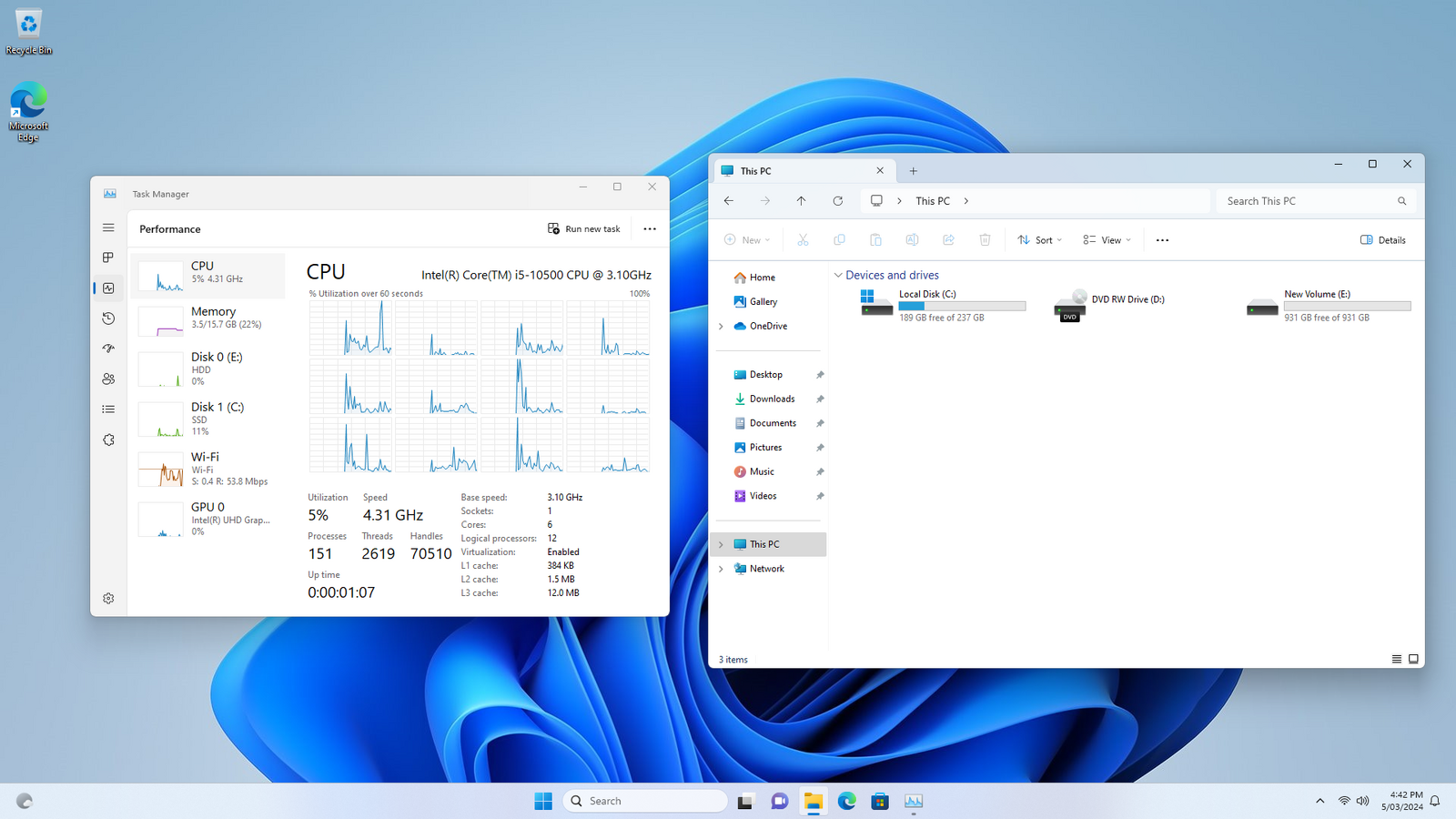
Task: Expand the Network tree node
Action: 721,569
